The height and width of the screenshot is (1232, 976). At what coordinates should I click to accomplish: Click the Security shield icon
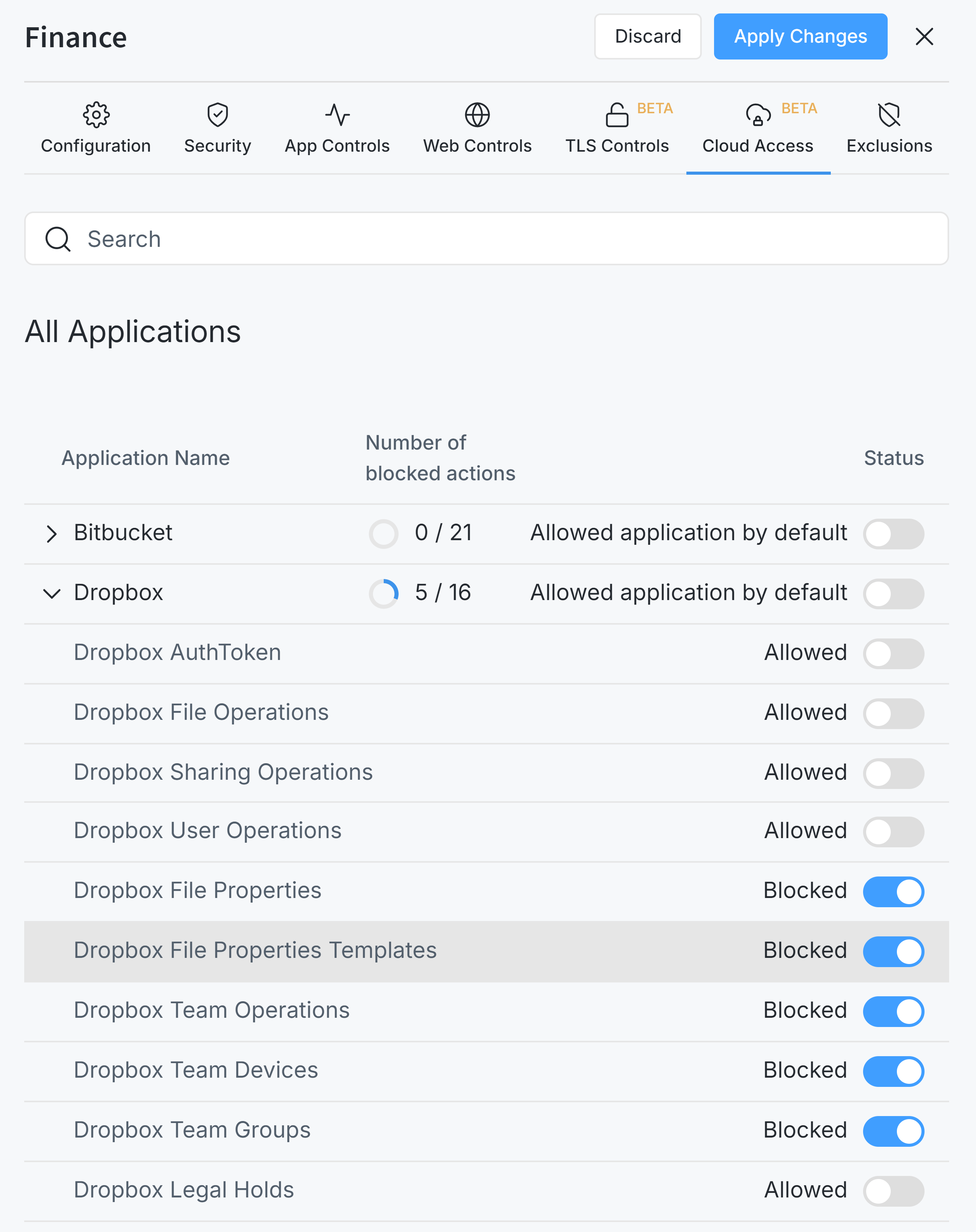coord(218,115)
